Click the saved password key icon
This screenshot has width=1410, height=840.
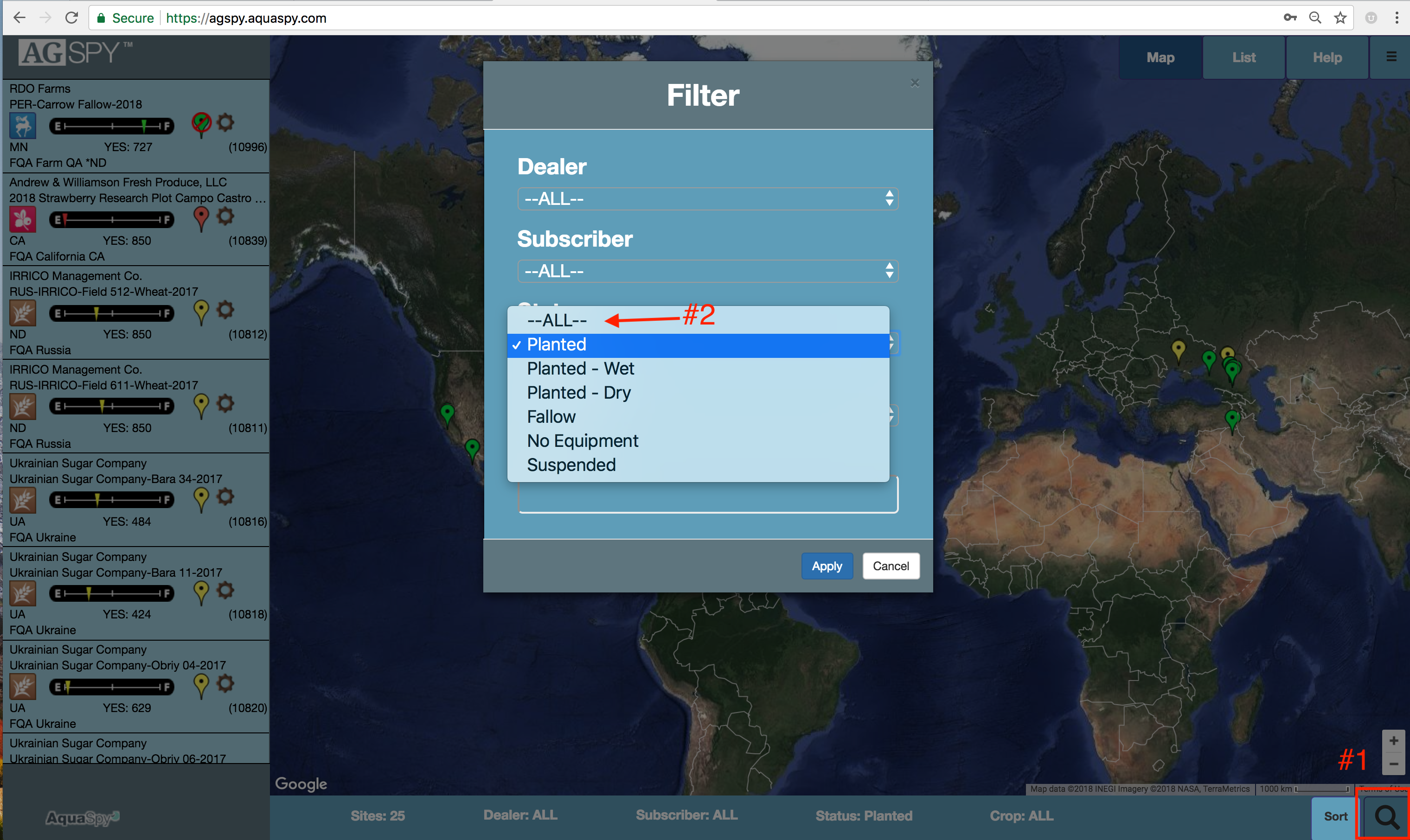coord(1290,18)
